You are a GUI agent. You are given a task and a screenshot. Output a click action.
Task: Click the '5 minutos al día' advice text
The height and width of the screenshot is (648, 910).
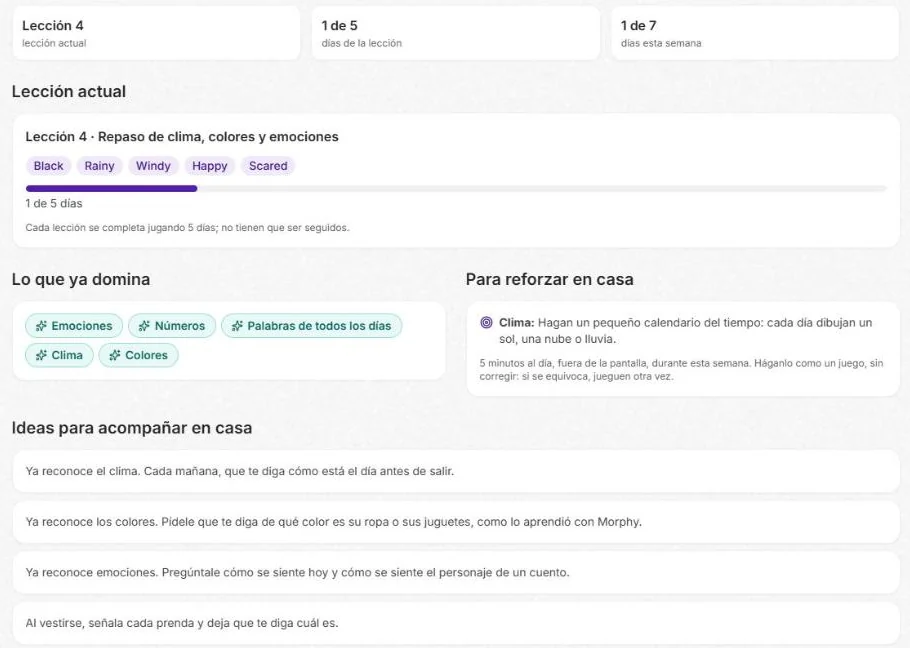(681, 370)
